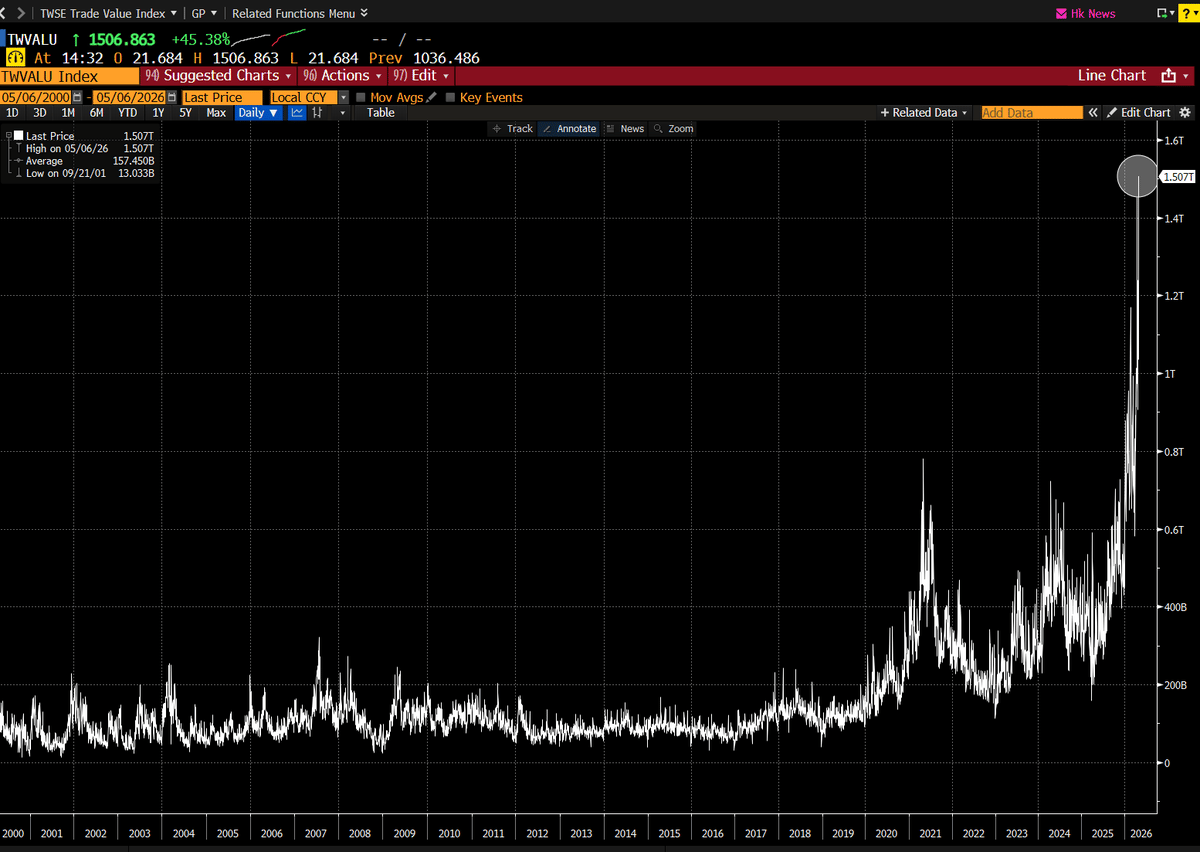The image size is (1200, 852).
Task: Open chart settings gear icon
Action: pyautogui.click(x=1185, y=113)
